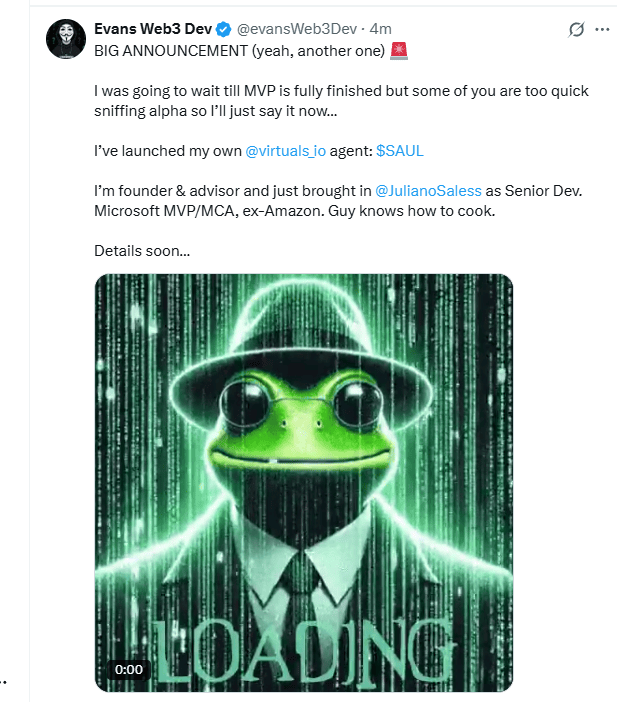Visit the @evansWeb3Dev handle
The image size is (617, 702).
tap(296, 30)
